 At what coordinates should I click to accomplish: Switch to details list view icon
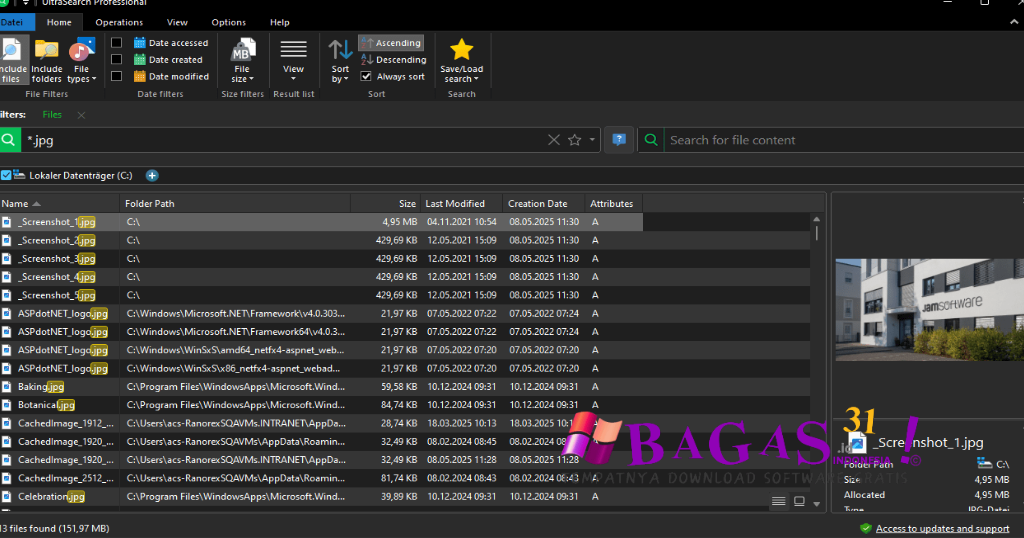tap(778, 501)
